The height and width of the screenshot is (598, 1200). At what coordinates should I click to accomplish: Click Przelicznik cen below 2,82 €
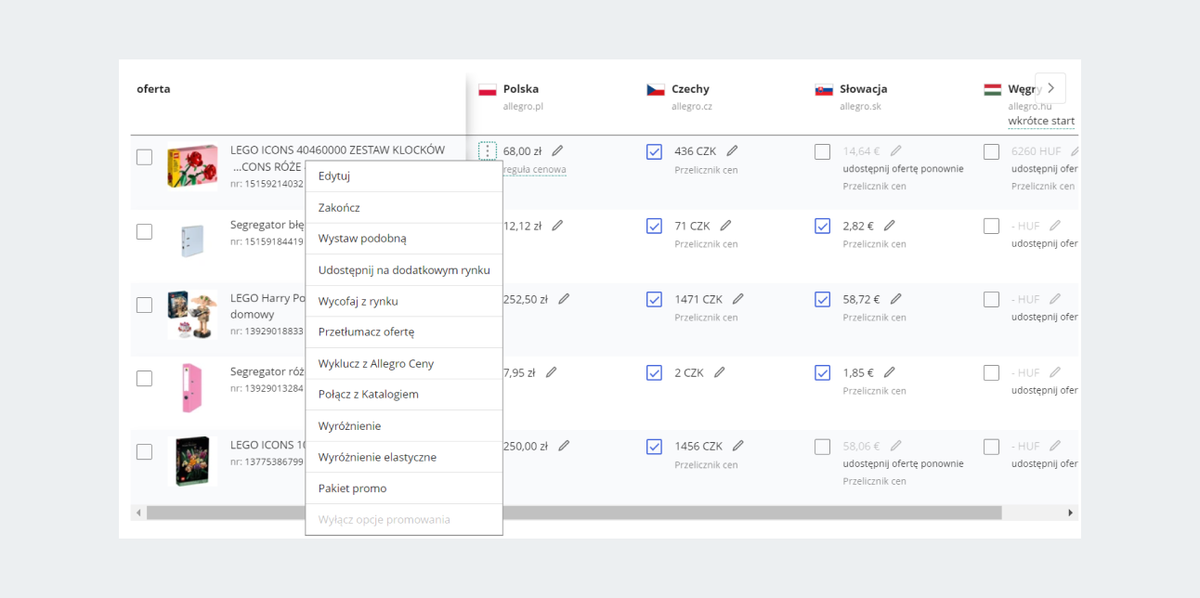pos(874,244)
